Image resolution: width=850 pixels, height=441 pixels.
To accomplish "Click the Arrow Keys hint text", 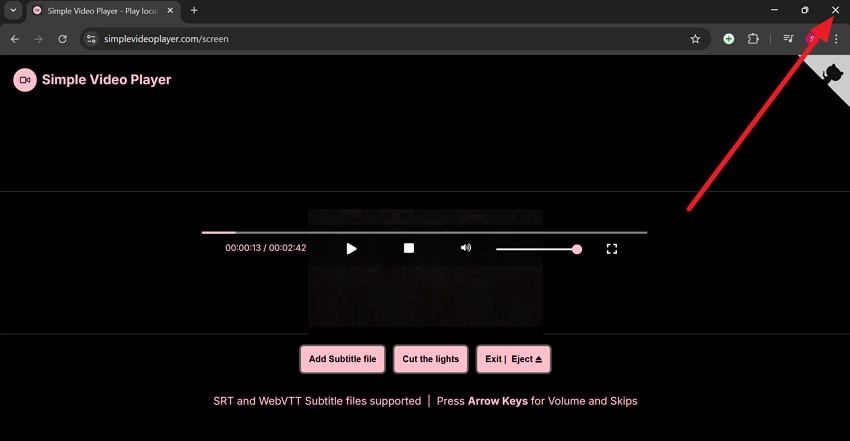I will tap(498, 401).
